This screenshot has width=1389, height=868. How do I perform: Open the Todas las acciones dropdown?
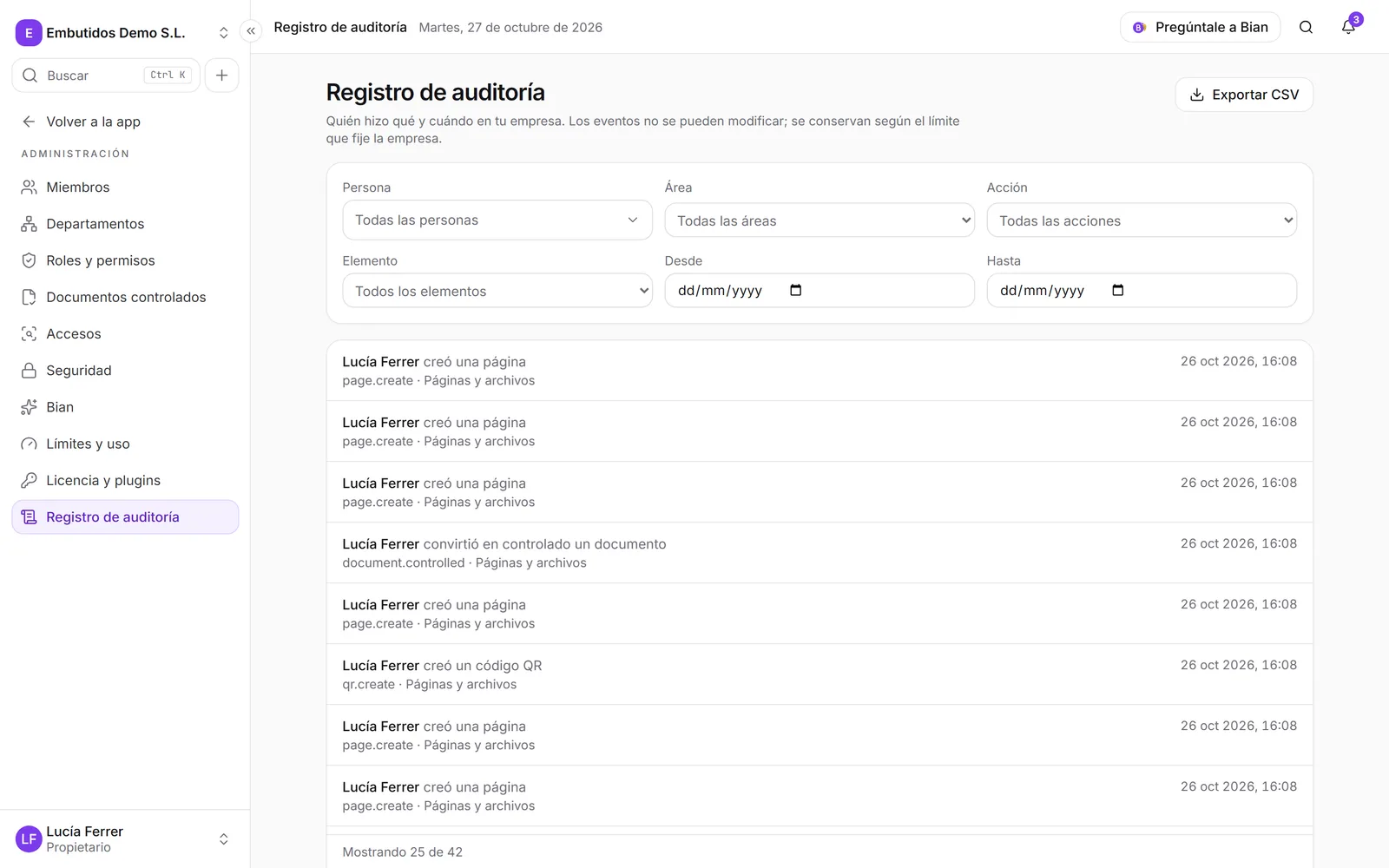click(x=1142, y=220)
